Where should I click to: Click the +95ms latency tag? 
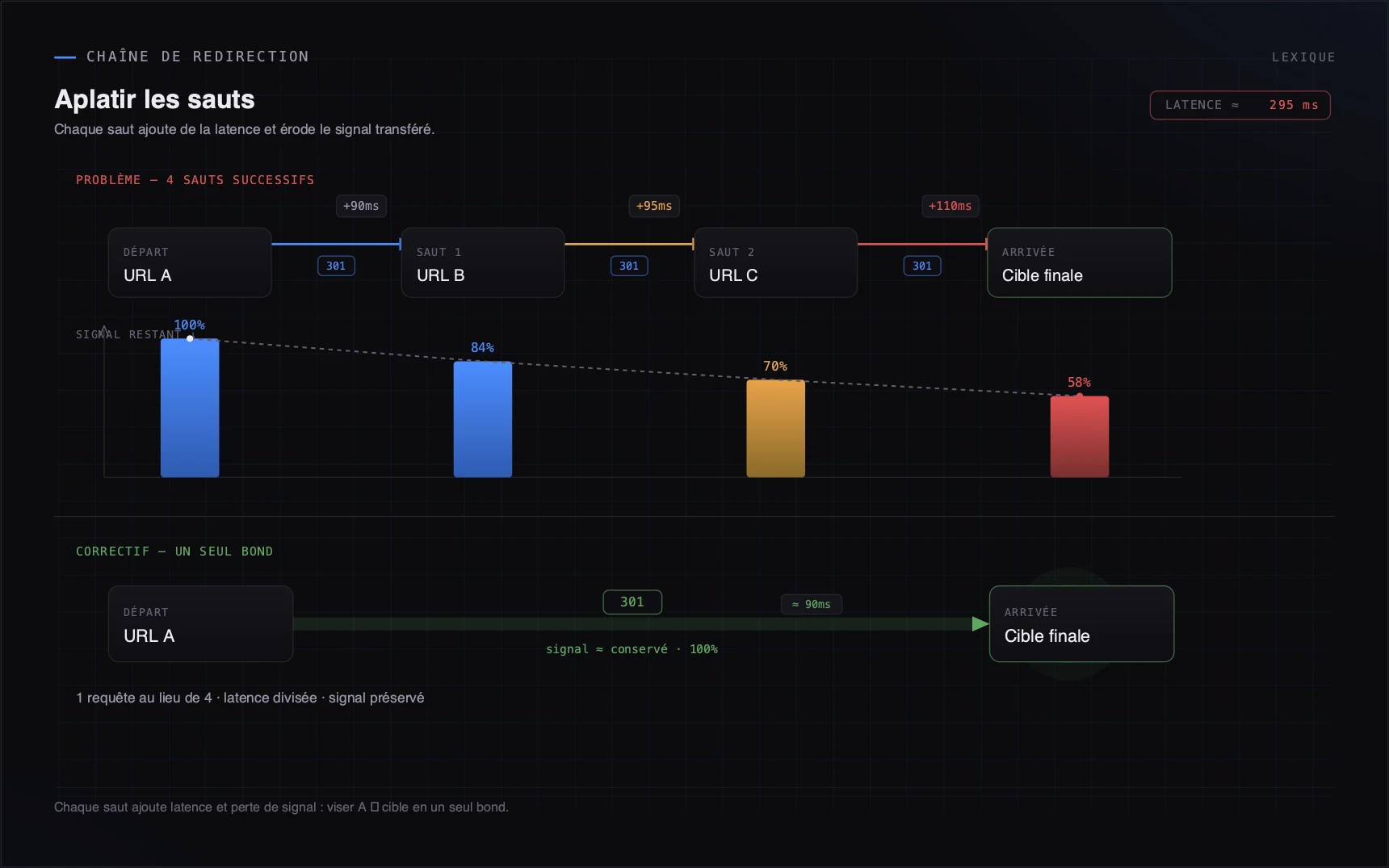pos(654,206)
